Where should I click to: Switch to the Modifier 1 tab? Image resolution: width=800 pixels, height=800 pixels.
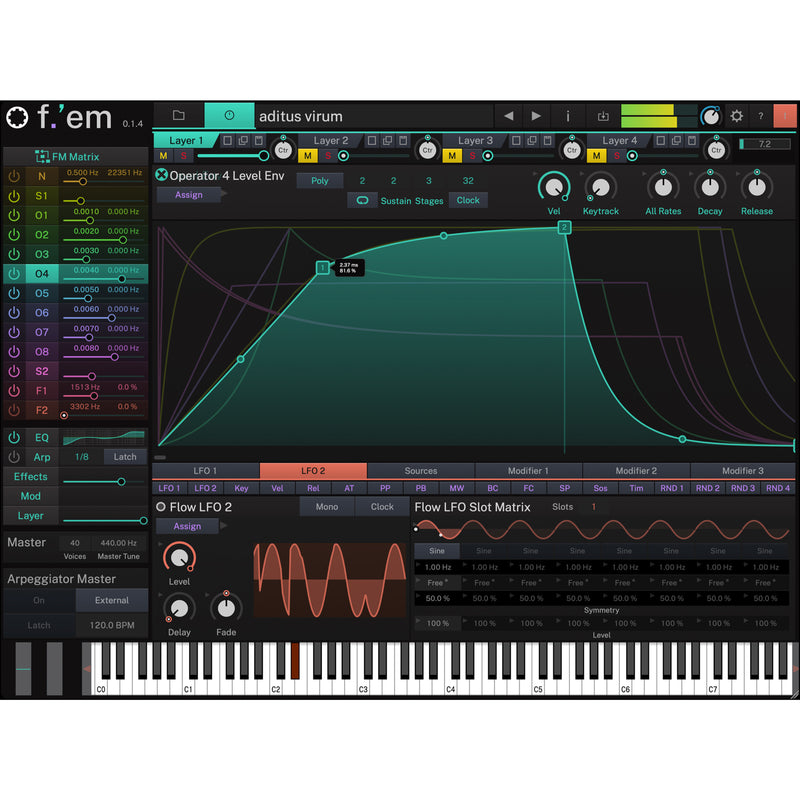(x=528, y=470)
